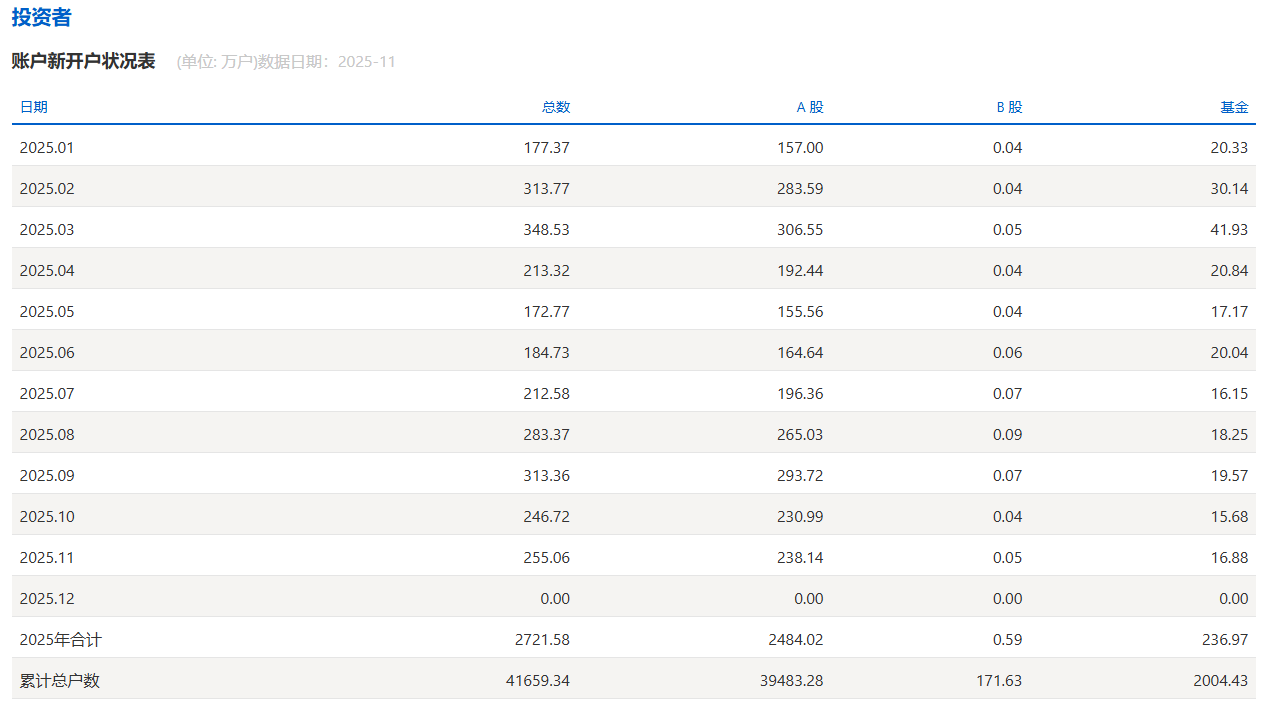Click the 基金 column header
1287x715 pixels.
1234,107
